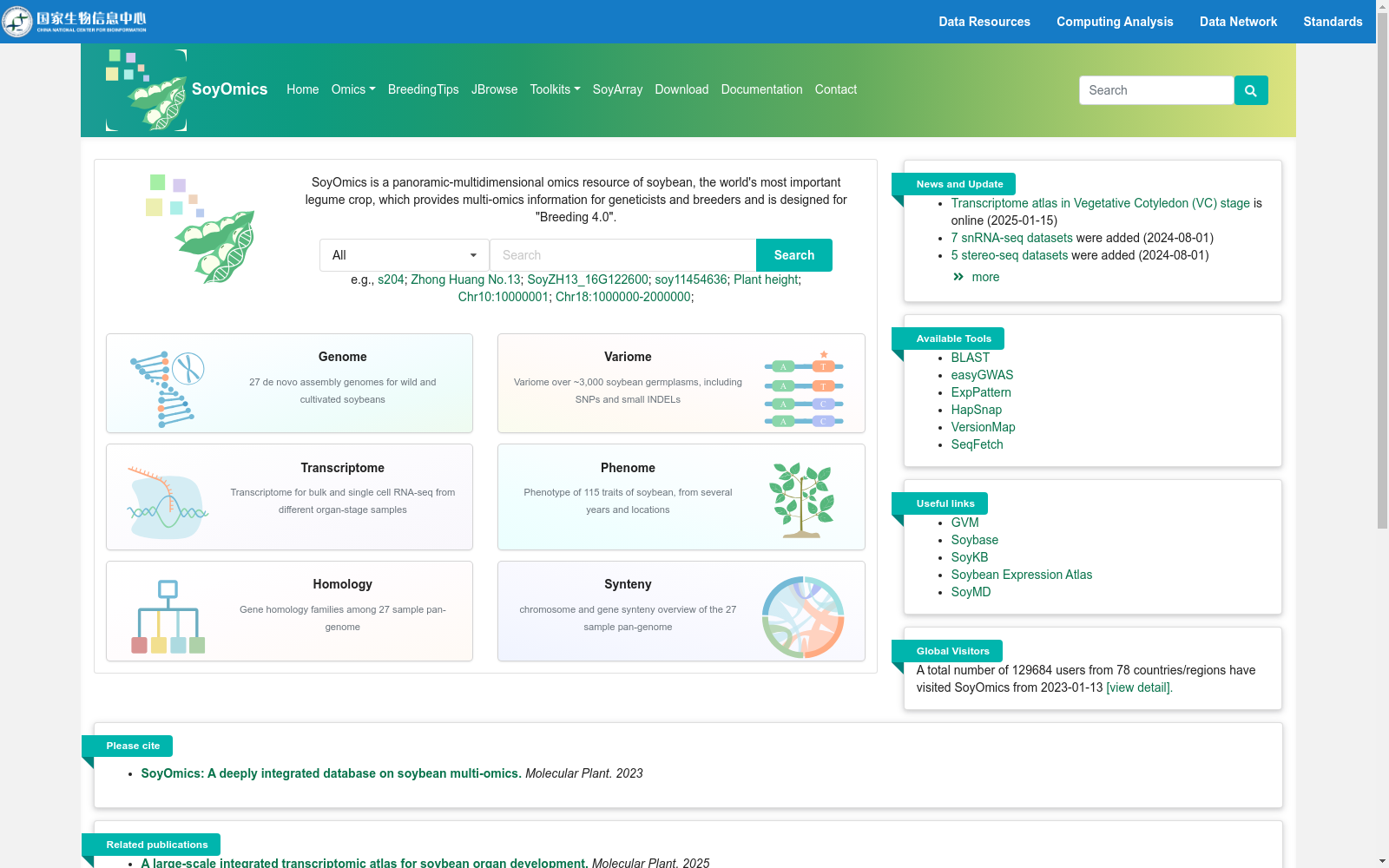Image resolution: width=1389 pixels, height=868 pixels.
Task: Open the Synteny card title
Action: click(628, 584)
